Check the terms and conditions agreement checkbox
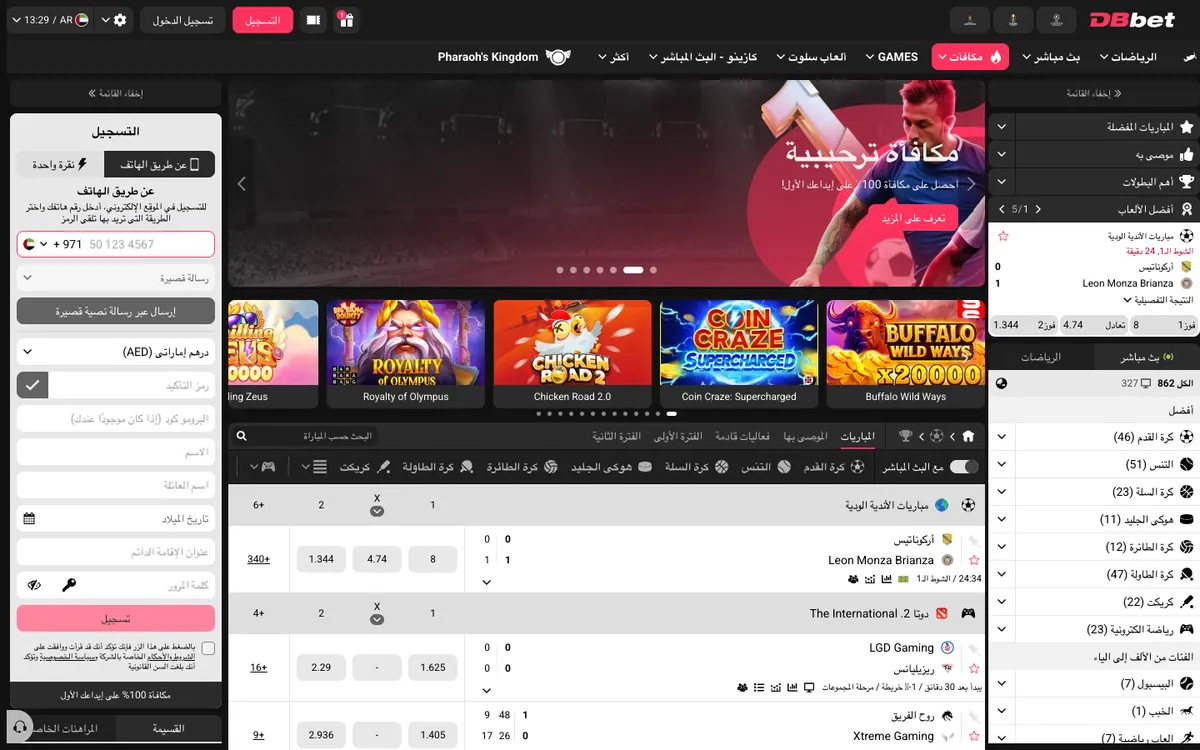The image size is (1200, 750). [x=208, y=648]
